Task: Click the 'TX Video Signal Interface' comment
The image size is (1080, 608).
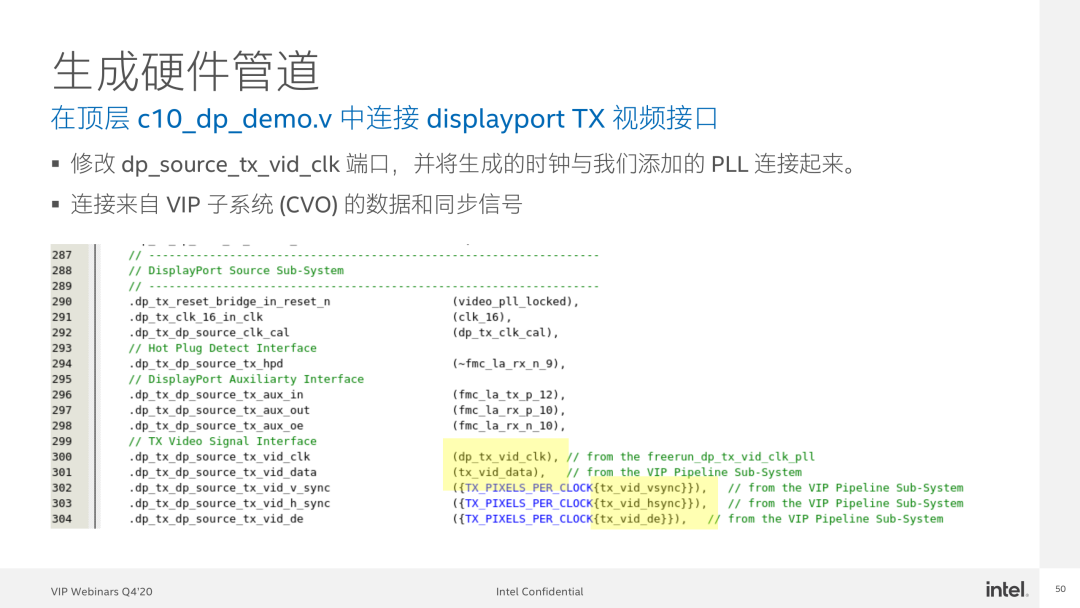Action: pos(222,441)
